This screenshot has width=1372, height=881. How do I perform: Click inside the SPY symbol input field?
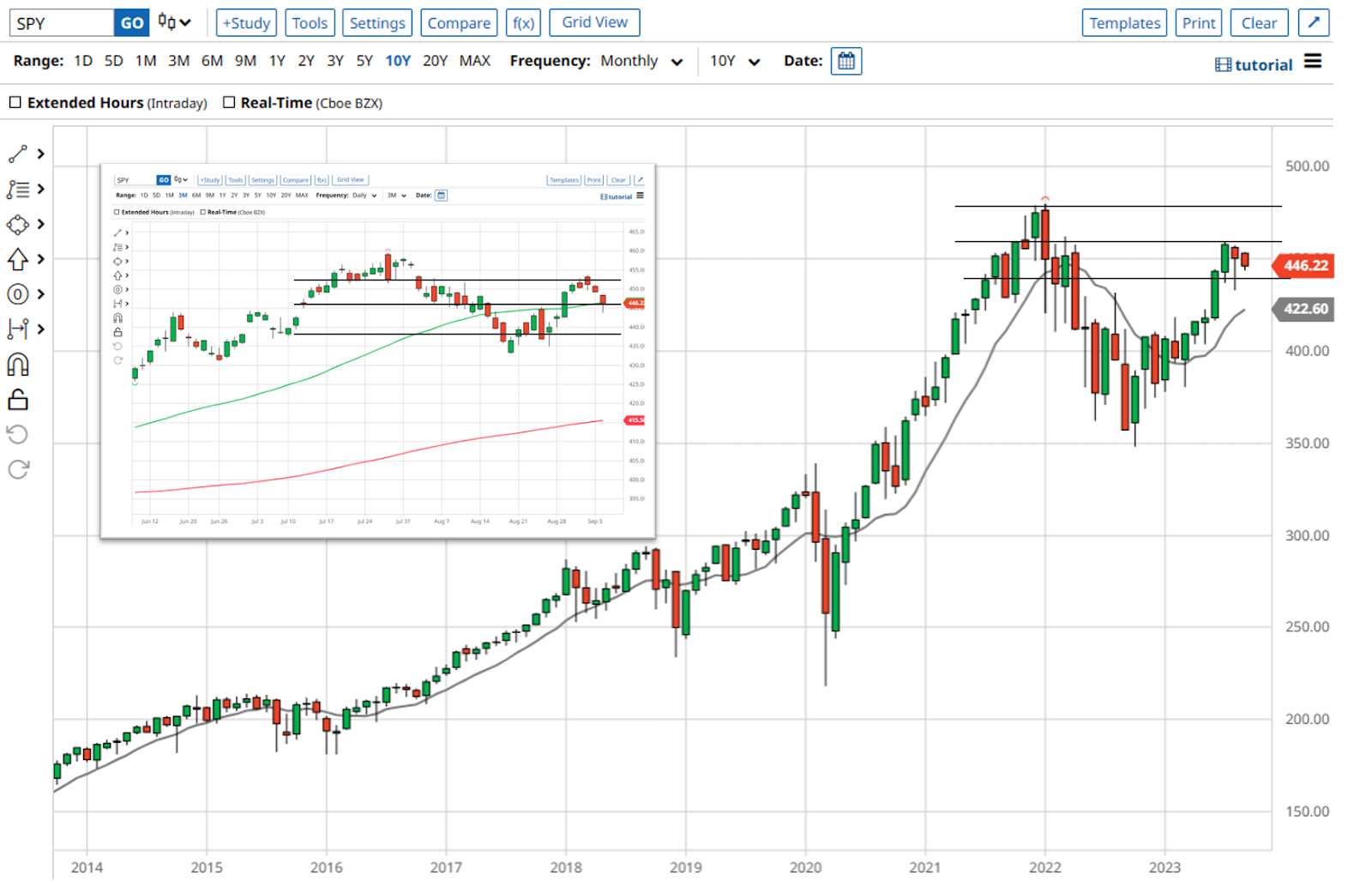pos(60,22)
